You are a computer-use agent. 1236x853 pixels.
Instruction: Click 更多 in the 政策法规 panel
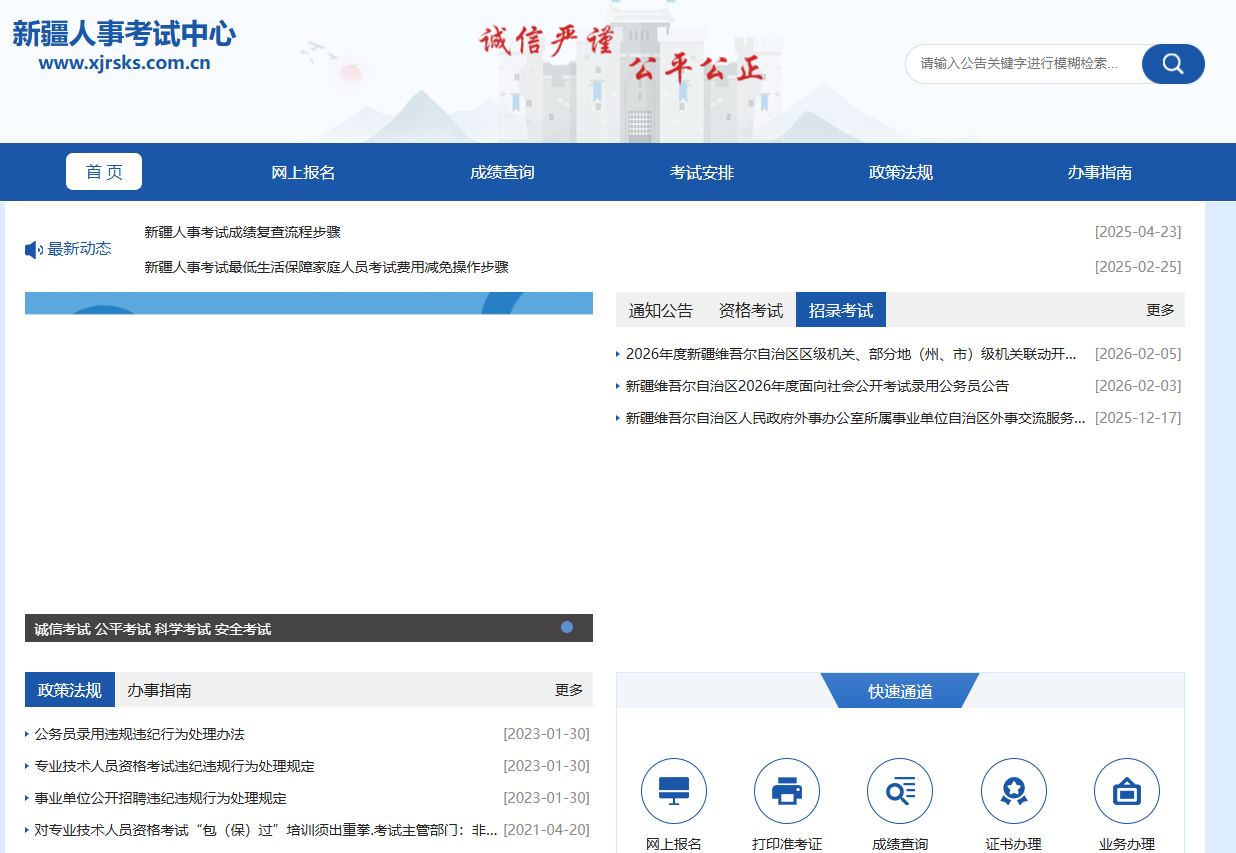[x=569, y=690]
